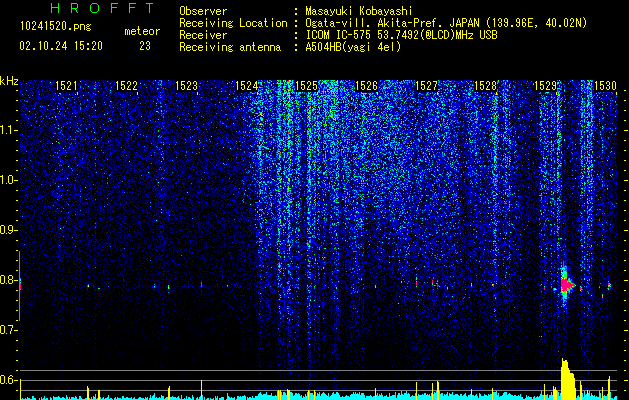Click the 0.6 kHz axis tick label
The height and width of the screenshot is (400, 629).
[x=9, y=380]
